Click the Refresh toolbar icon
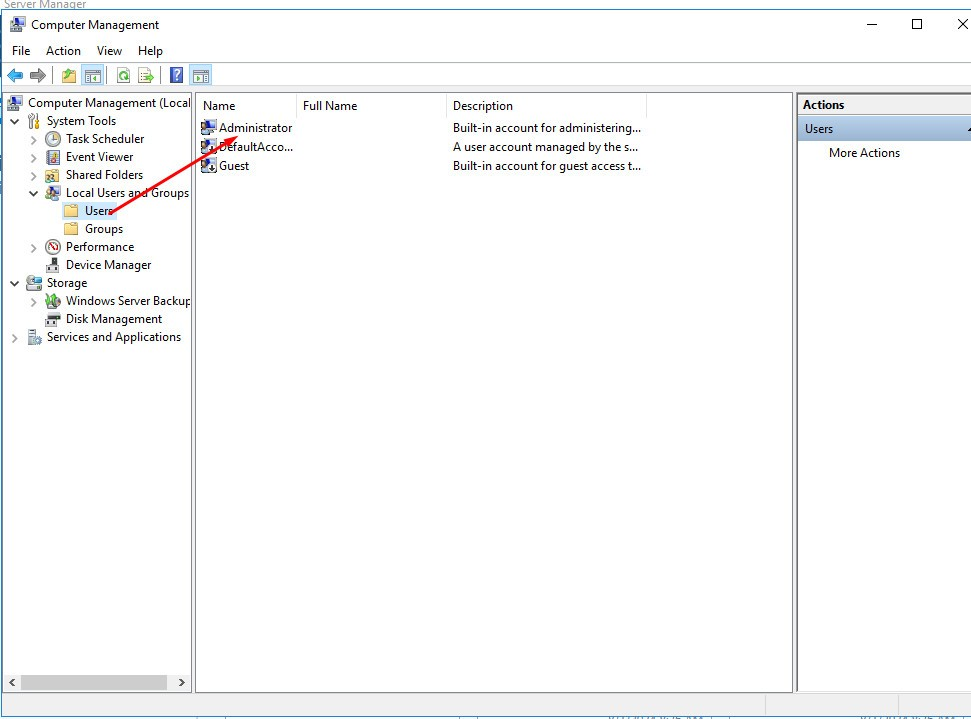Image resolution: width=971 pixels, height=719 pixels. click(123, 76)
